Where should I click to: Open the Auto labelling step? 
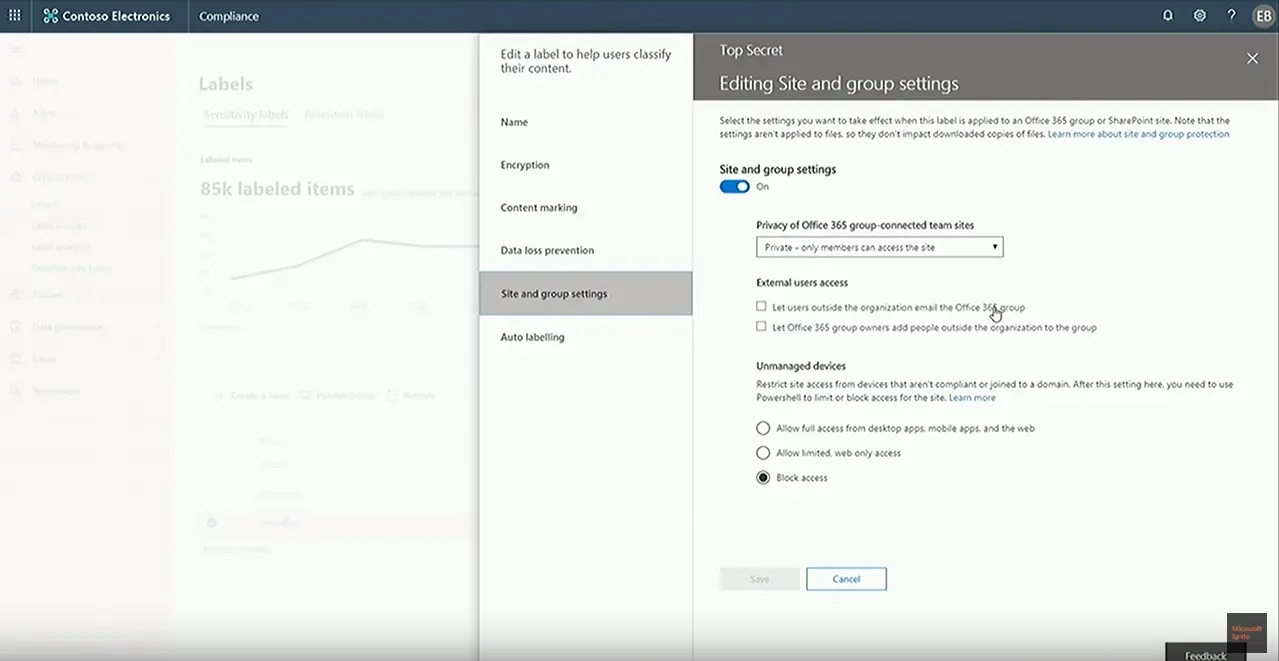click(x=532, y=337)
